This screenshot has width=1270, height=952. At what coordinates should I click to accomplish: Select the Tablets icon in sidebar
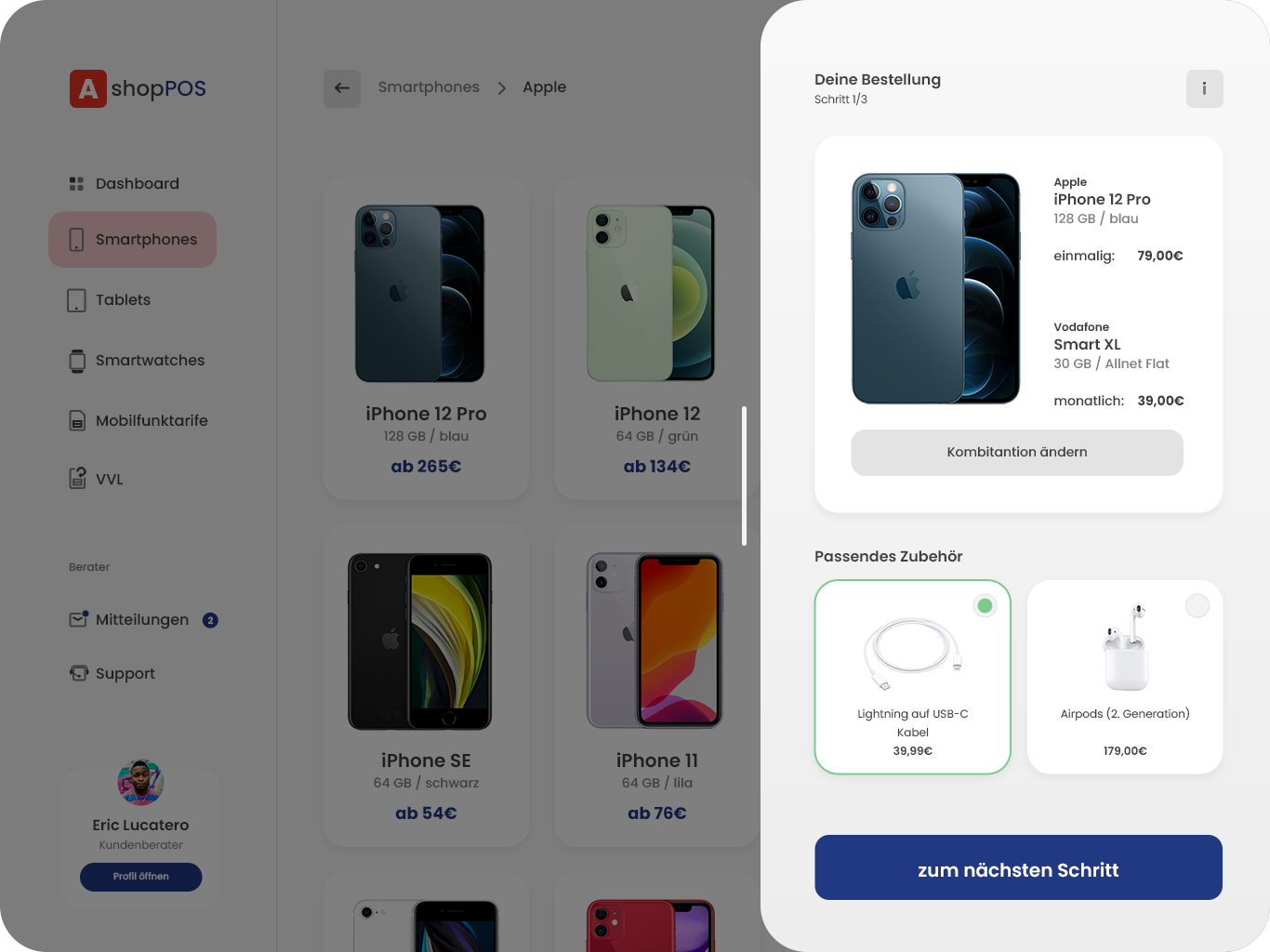coord(77,300)
